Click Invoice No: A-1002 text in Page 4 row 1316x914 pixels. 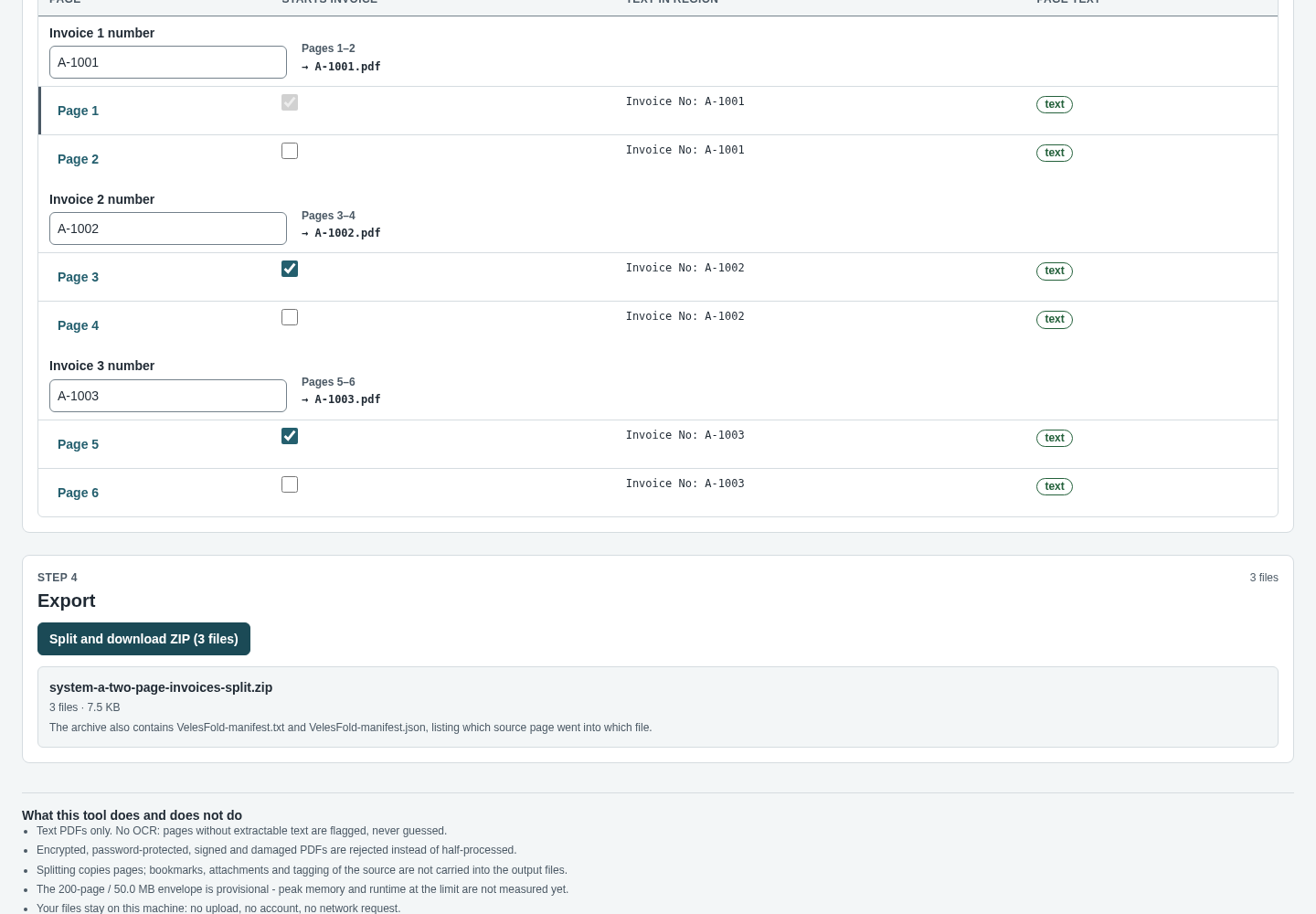(x=685, y=316)
